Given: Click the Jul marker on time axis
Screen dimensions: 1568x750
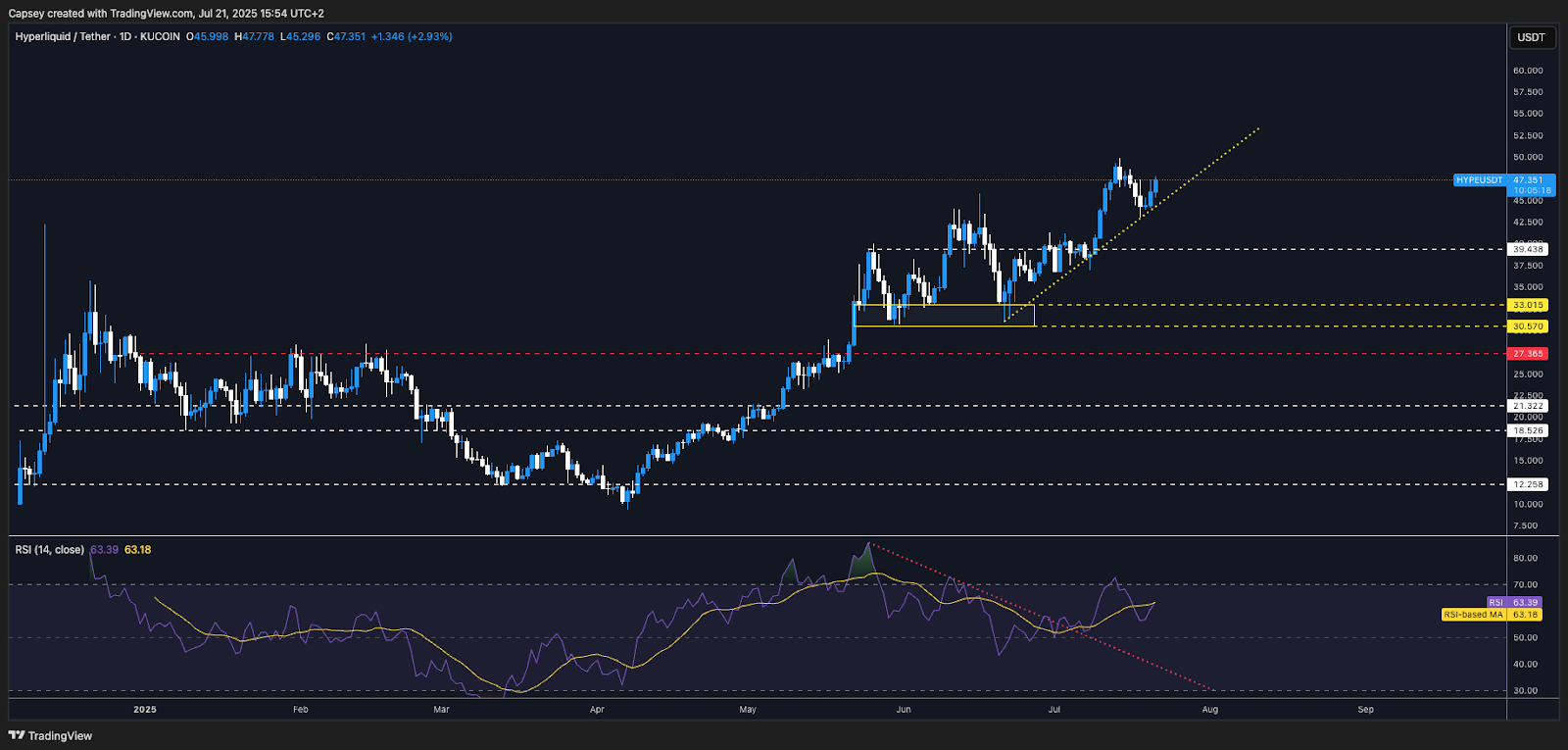Looking at the screenshot, I should pos(1054,709).
